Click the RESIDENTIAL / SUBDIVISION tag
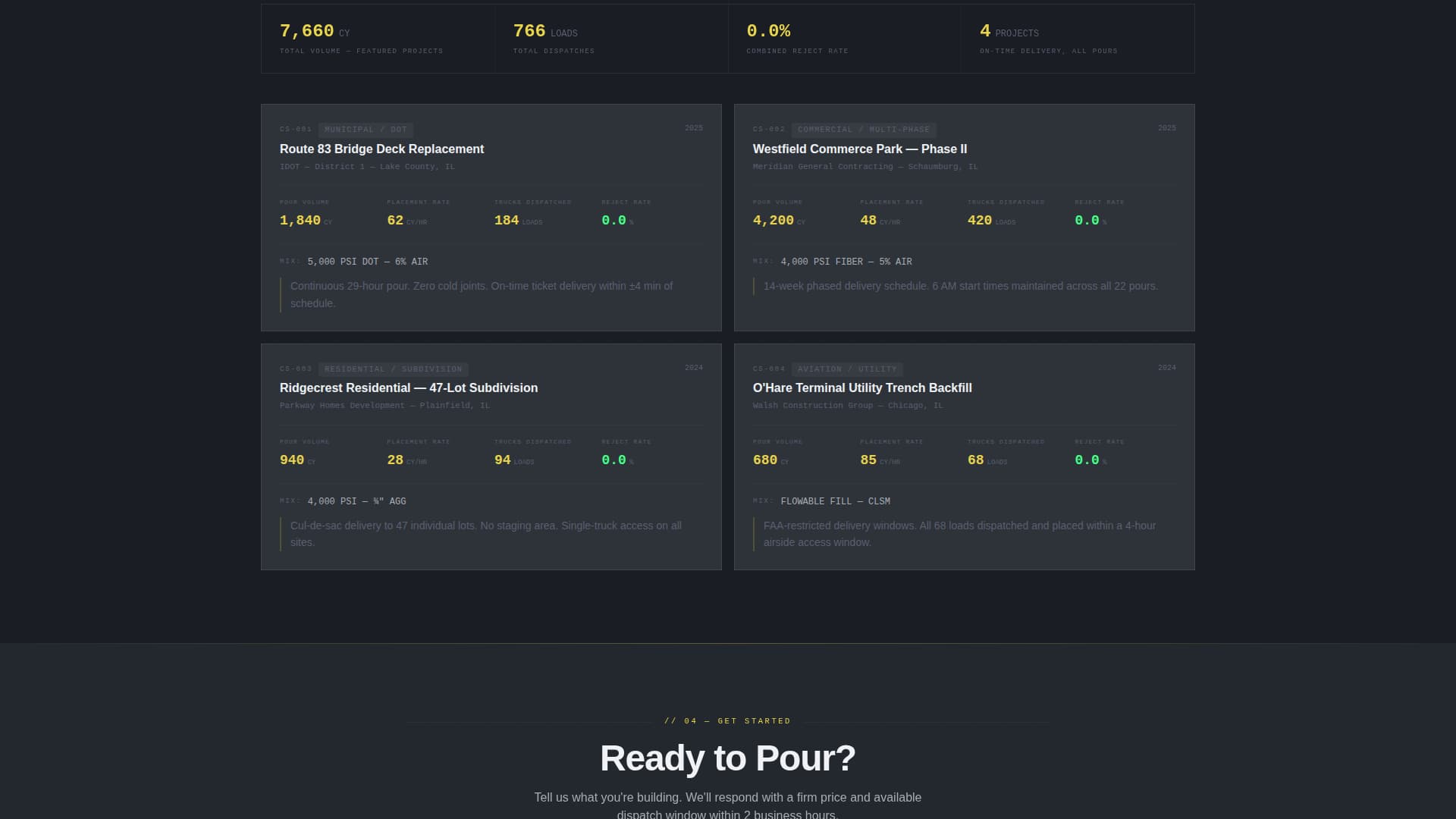Image resolution: width=1456 pixels, height=819 pixels. [x=393, y=369]
